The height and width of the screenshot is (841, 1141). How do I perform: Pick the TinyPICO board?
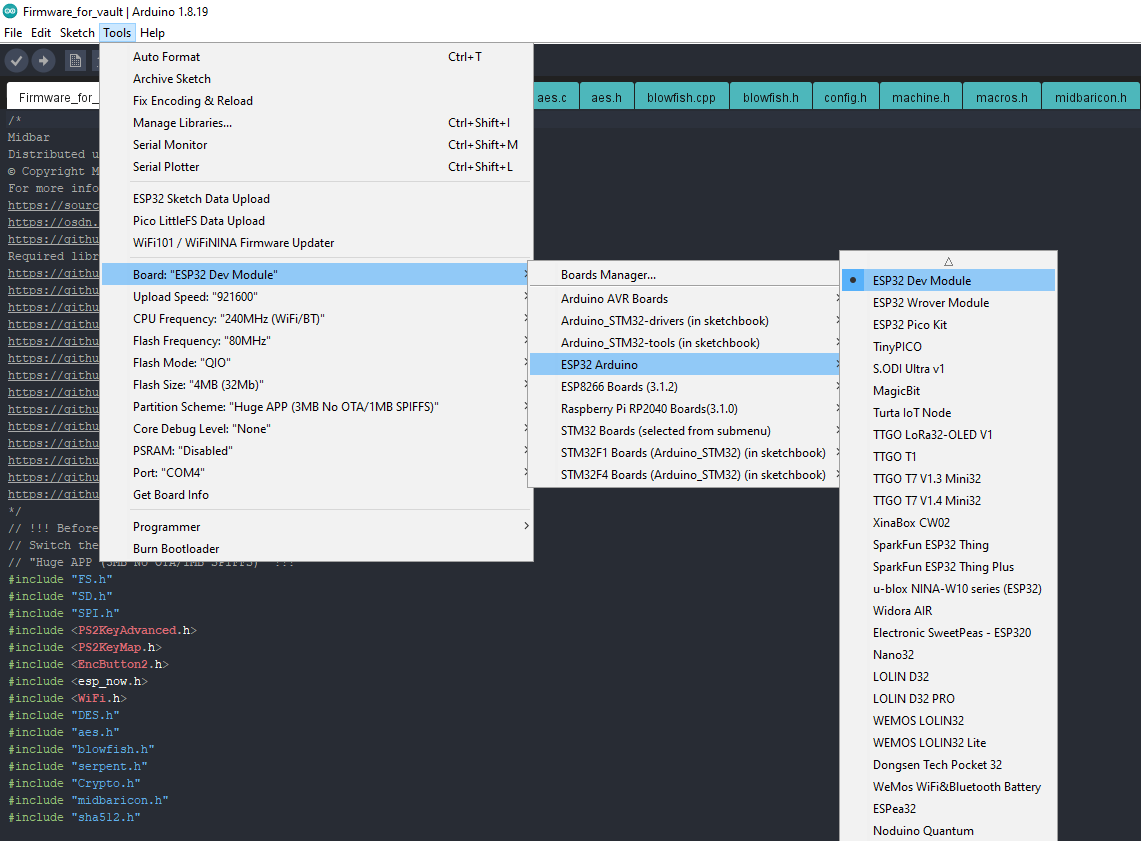[948, 347]
